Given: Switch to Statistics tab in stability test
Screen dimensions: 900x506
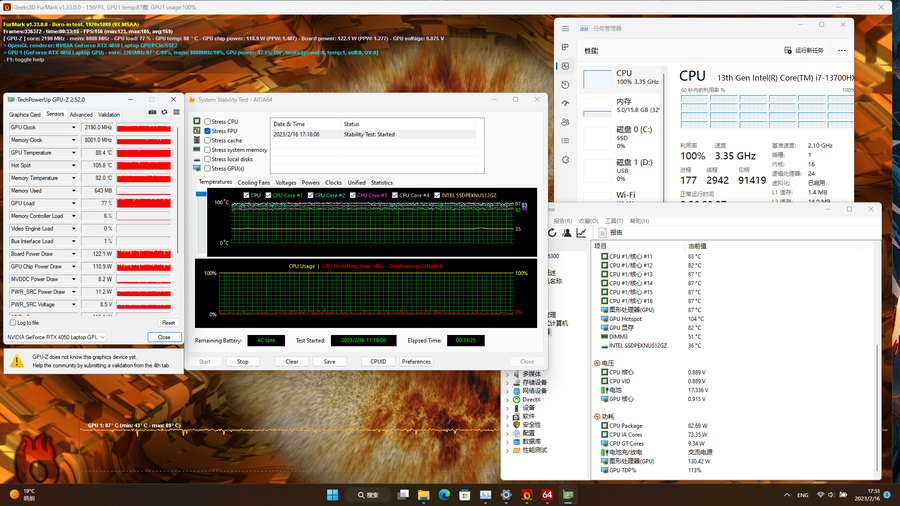Looking at the screenshot, I should [x=382, y=182].
